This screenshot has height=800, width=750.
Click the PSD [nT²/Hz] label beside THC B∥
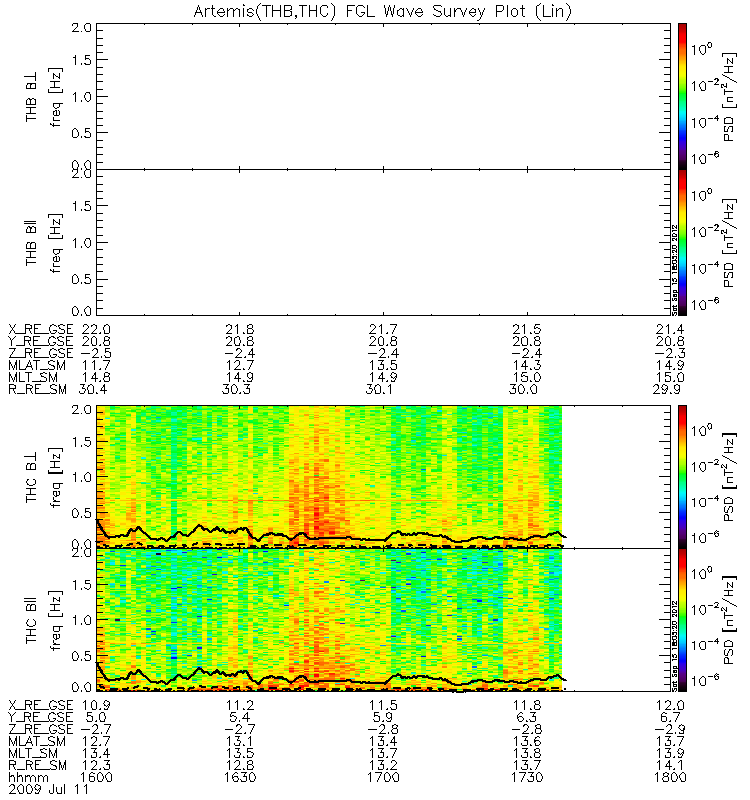point(730,620)
